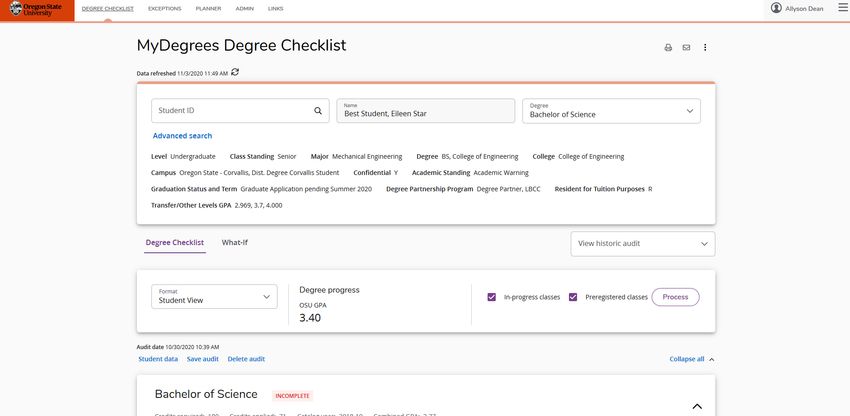Open the hamburger menu at top right
Viewport: 850px width, 416px height.
842,7
